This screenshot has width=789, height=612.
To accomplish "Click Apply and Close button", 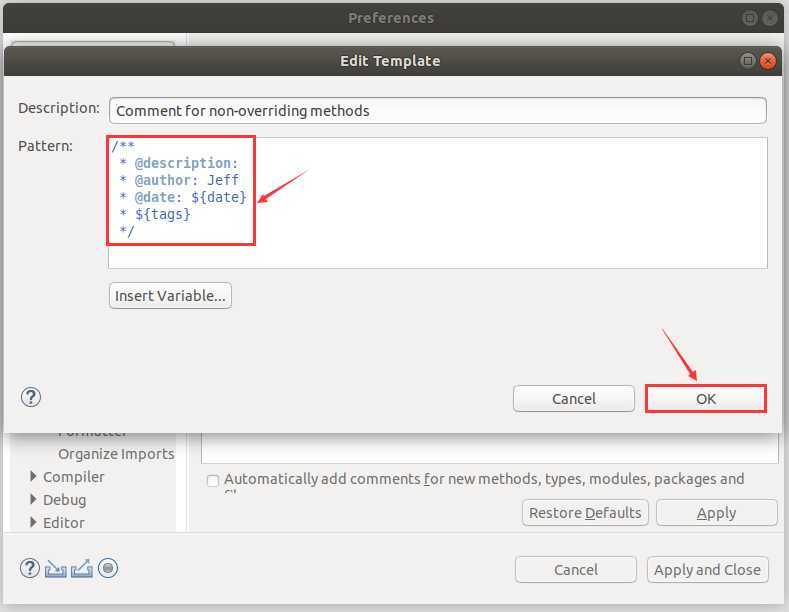I will (707, 570).
